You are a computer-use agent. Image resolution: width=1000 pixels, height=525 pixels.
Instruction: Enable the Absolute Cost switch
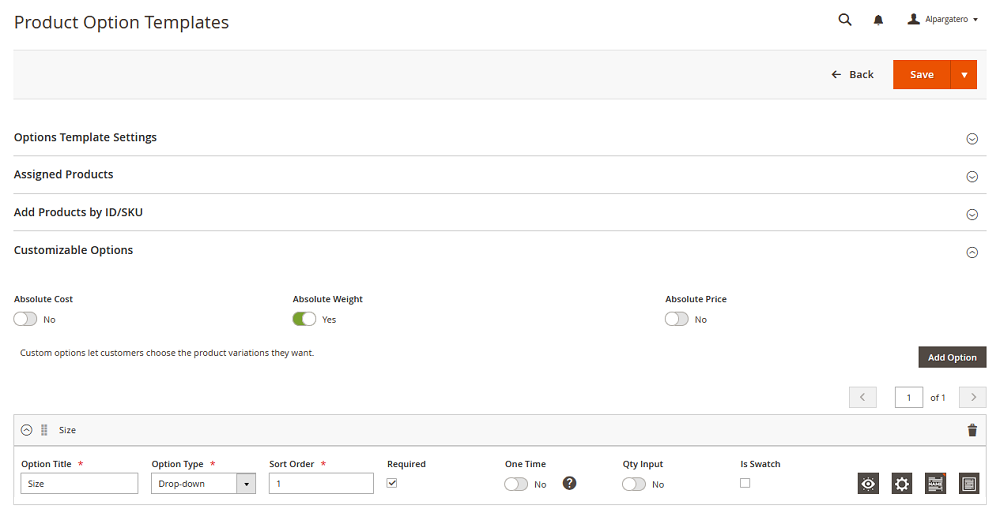[x=26, y=319]
